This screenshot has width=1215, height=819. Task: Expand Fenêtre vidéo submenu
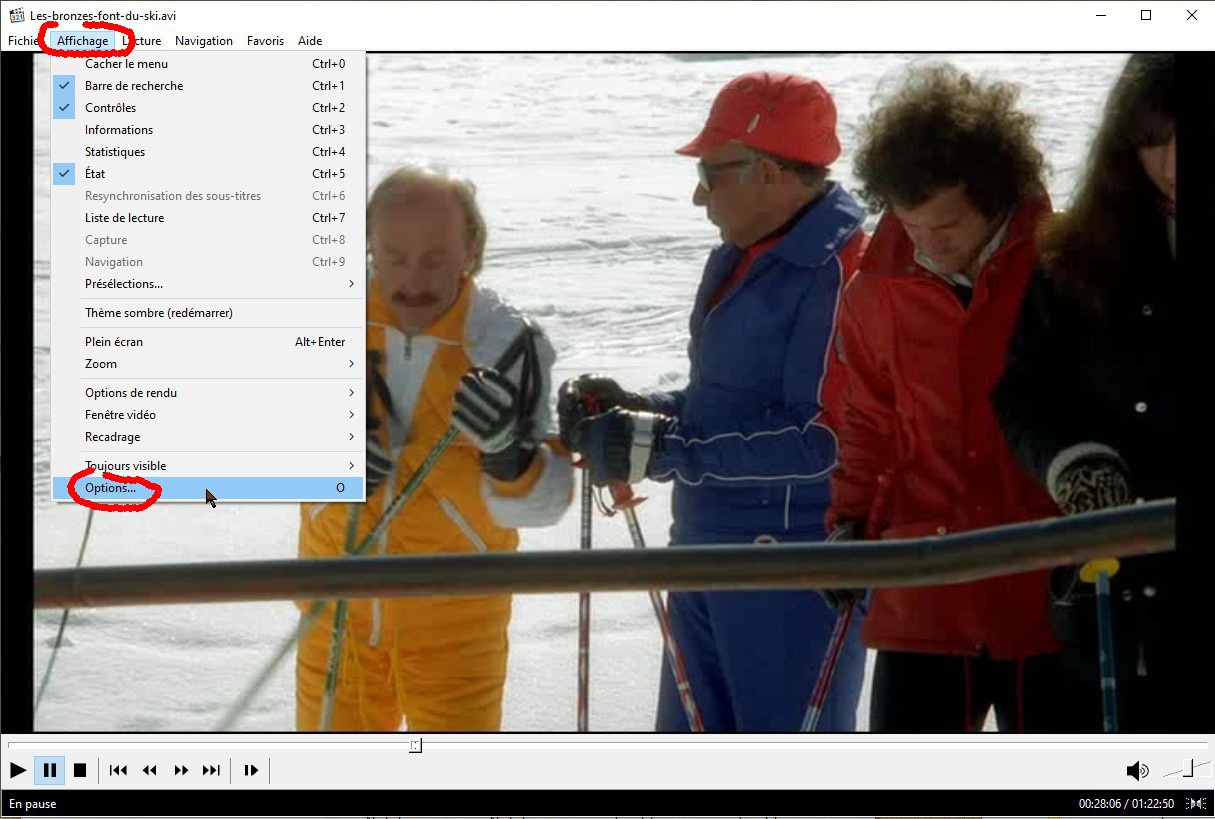click(x=209, y=415)
